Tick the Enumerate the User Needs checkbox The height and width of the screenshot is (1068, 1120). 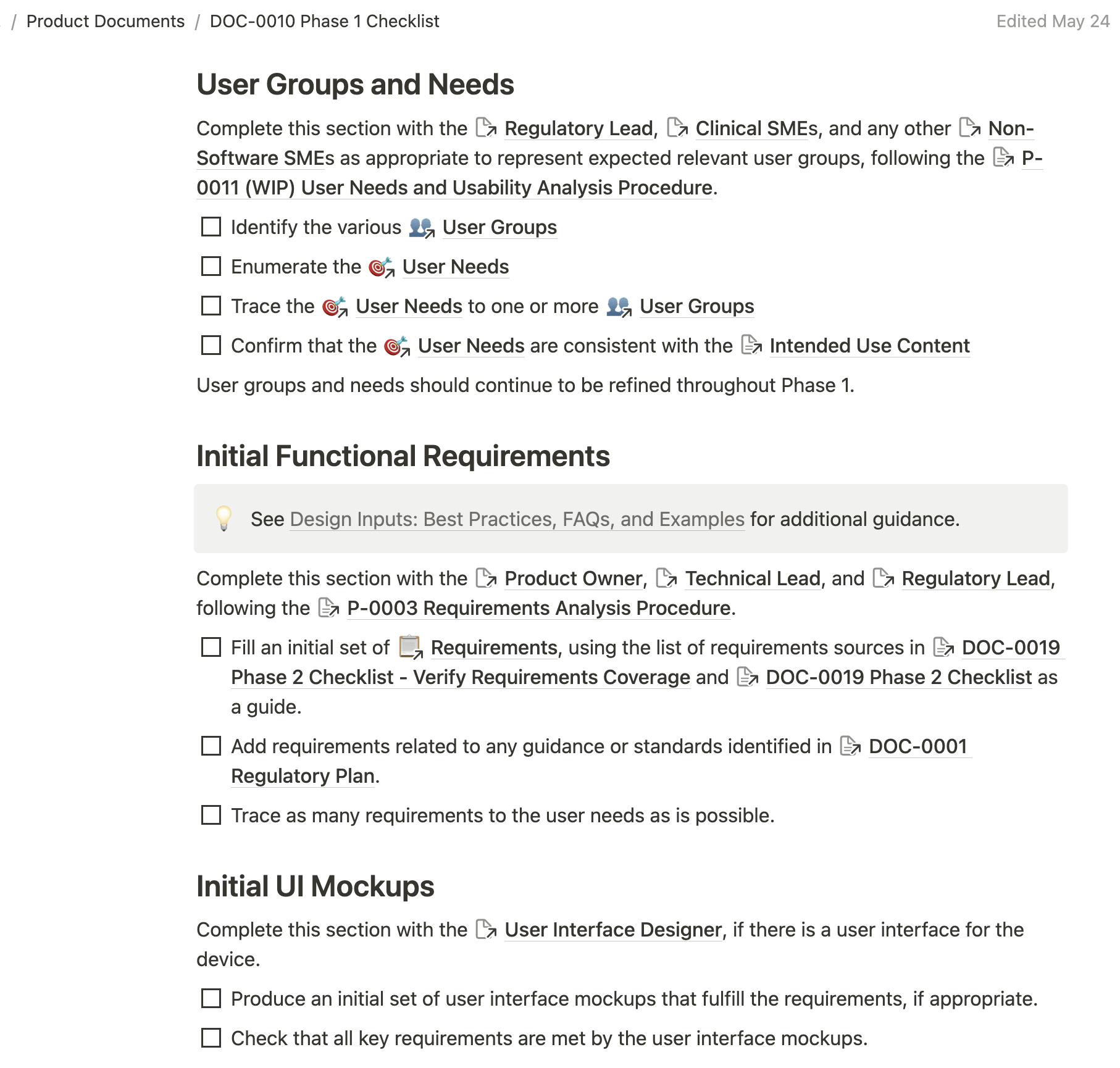[x=211, y=266]
